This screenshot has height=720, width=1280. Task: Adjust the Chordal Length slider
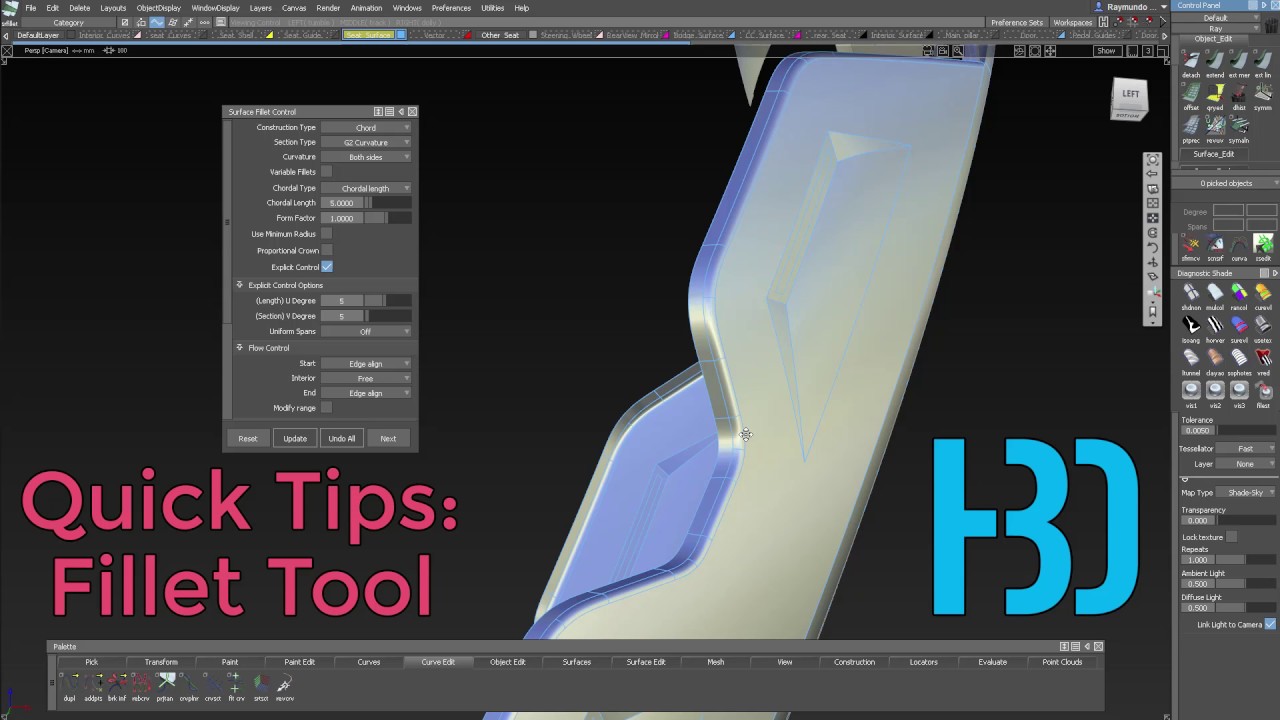[386, 203]
